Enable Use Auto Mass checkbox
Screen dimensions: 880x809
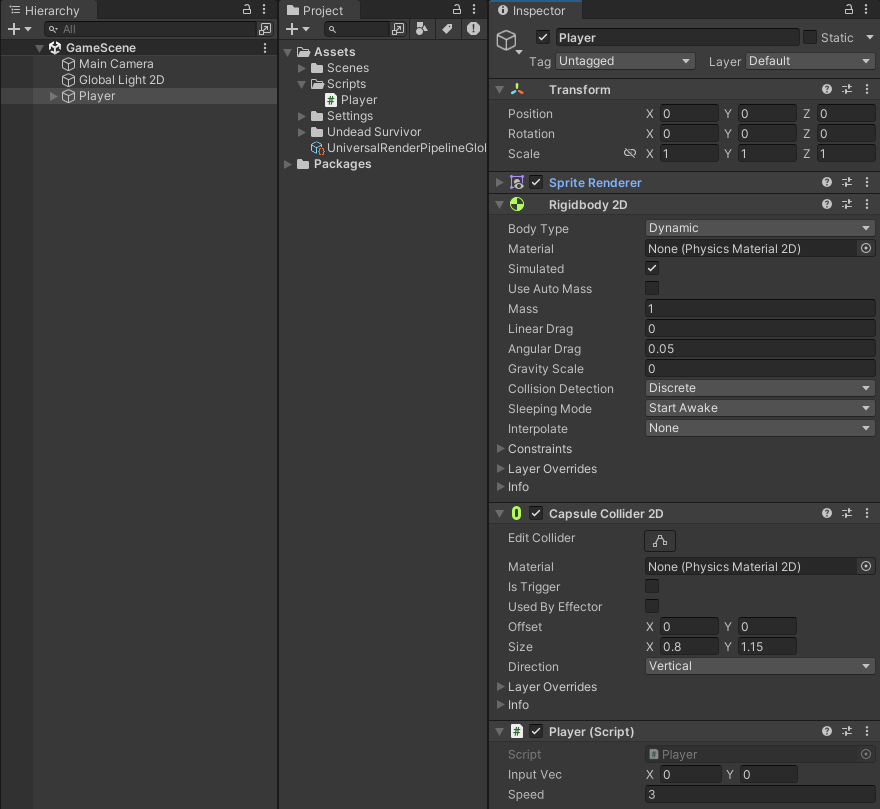(652, 288)
